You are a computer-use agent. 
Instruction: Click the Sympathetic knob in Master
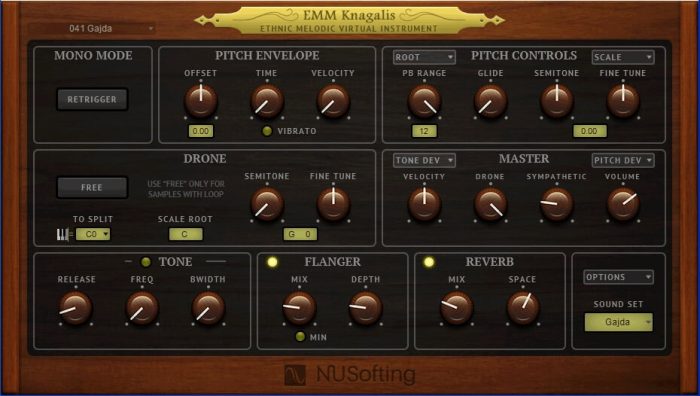[556, 204]
